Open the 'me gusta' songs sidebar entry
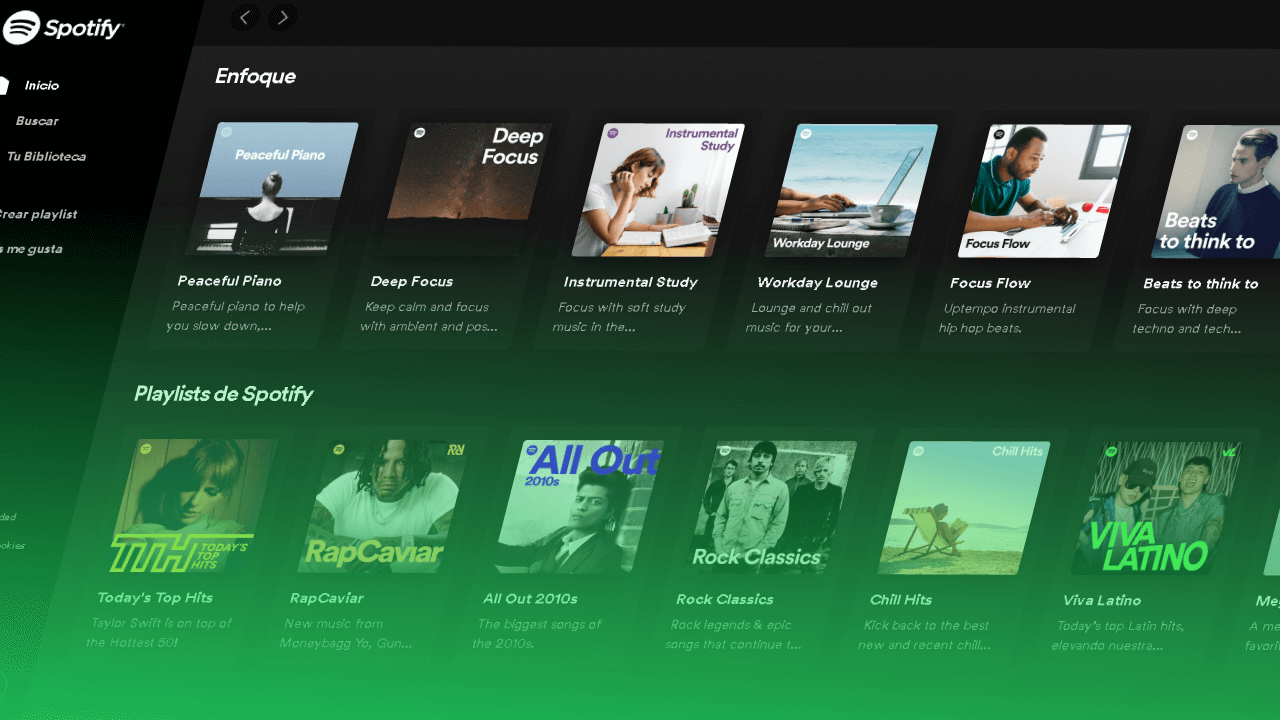This screenshot has width=1280, height=720. click(x=32, y=249)
